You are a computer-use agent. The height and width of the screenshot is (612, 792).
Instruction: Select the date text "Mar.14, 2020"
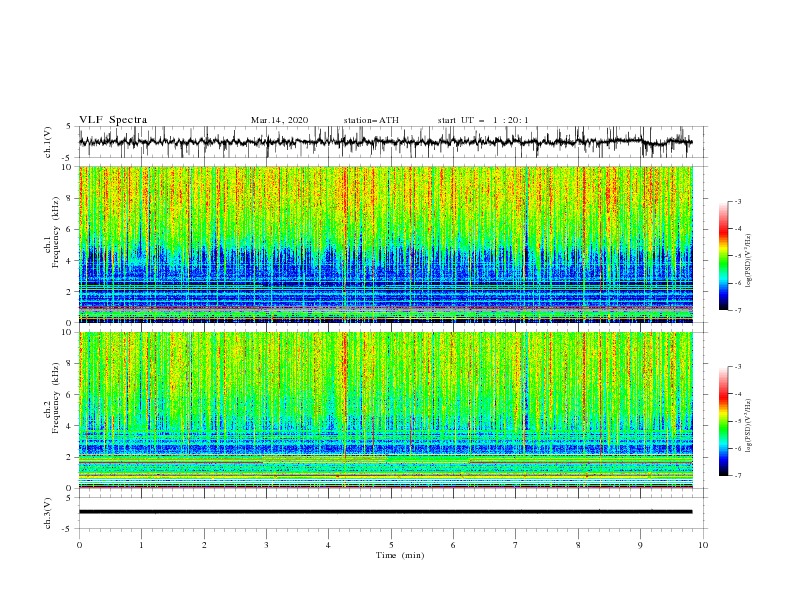tap(279, 120)
